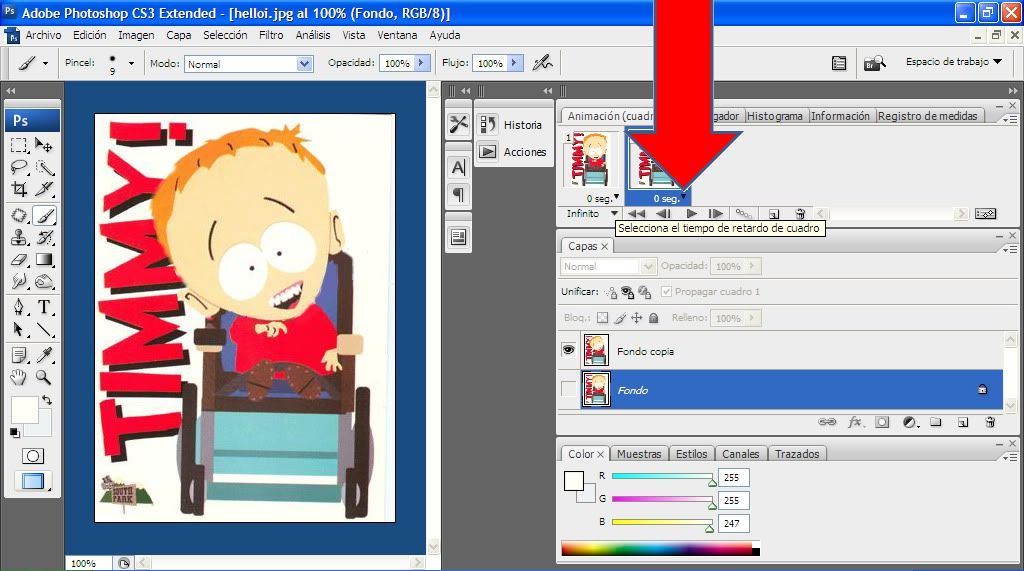Select the Notes tool
Image resolution: width=1024 pixels, height=571 pixels.
click(19, 355)
